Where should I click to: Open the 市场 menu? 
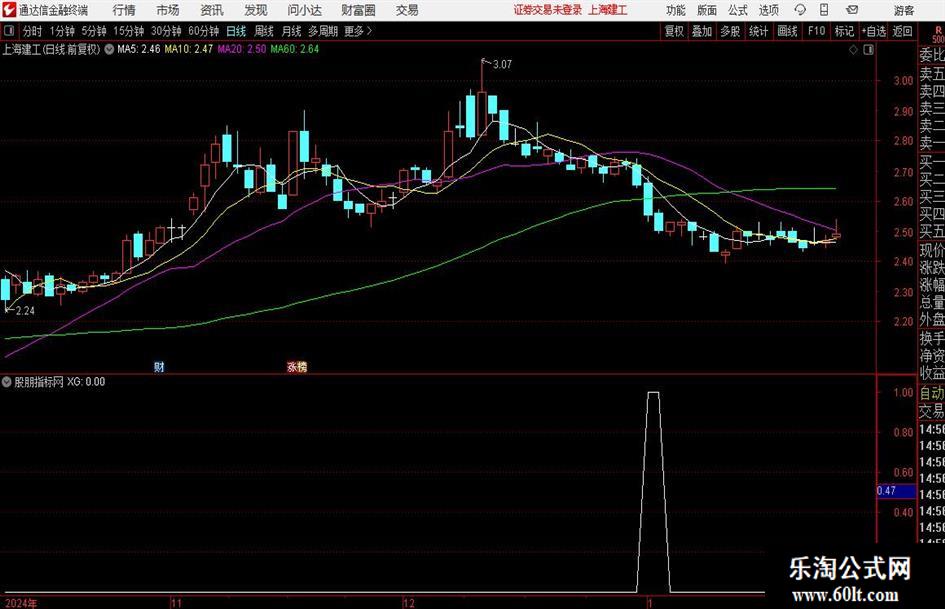pos(168,10)
